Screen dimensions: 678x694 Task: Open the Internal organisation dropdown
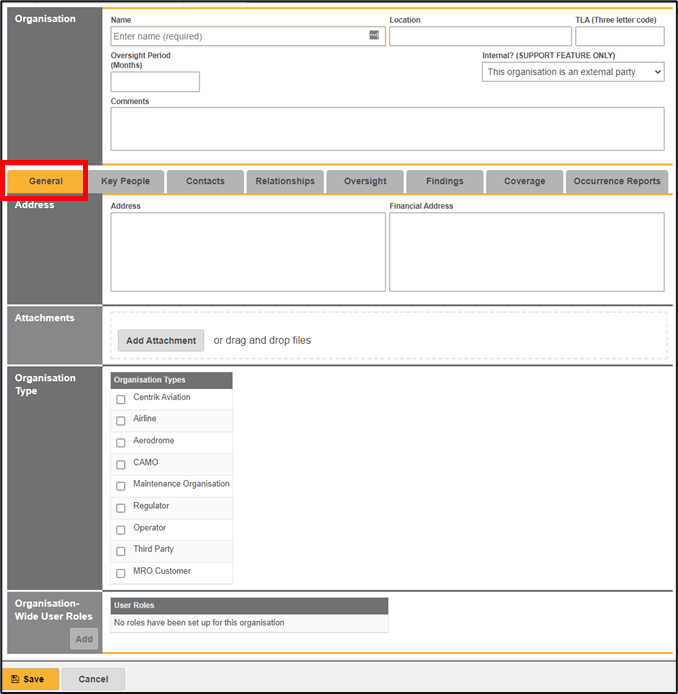point(573,72)
